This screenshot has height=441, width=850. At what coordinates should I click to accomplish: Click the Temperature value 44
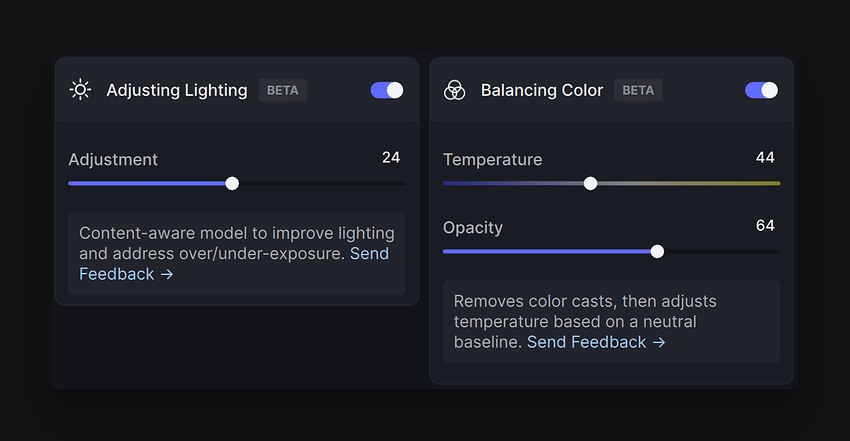click(x=765, y=158)
